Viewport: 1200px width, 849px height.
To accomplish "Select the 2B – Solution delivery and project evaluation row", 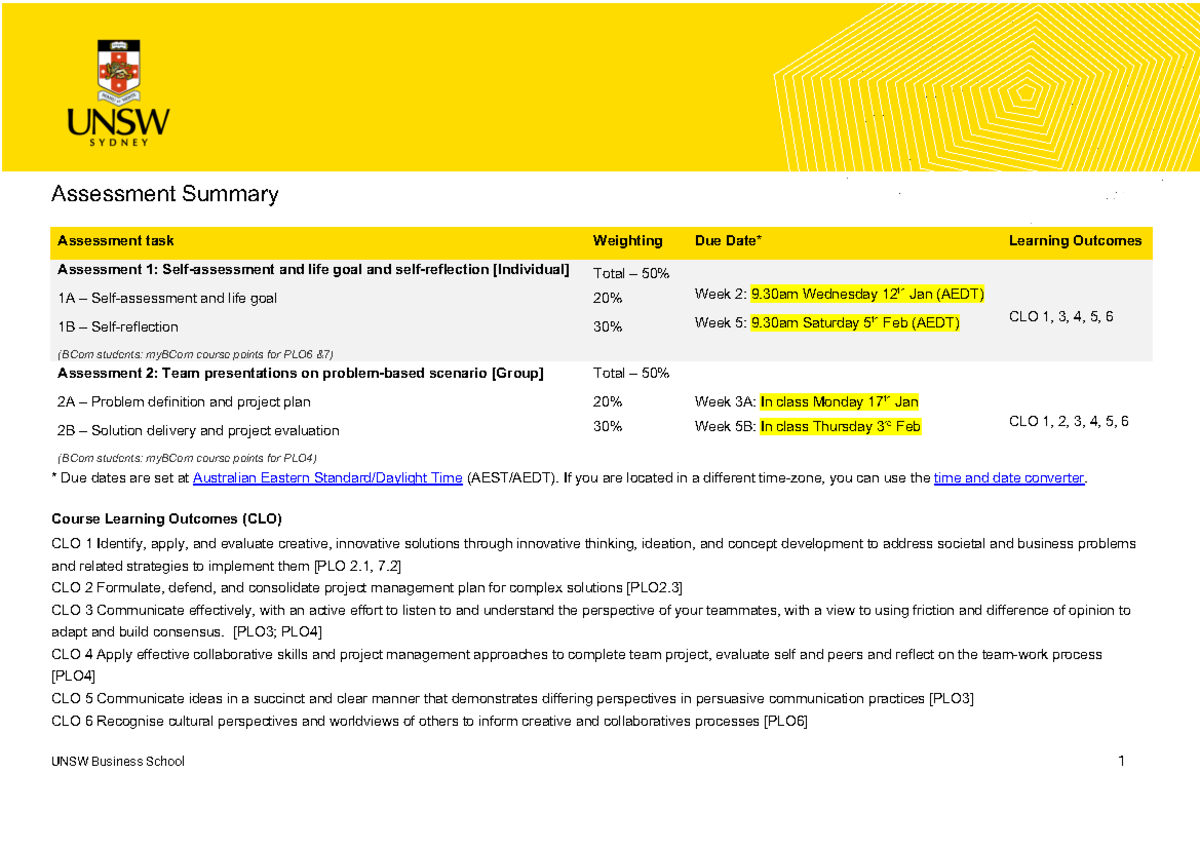I will click(x=198, y=431).
